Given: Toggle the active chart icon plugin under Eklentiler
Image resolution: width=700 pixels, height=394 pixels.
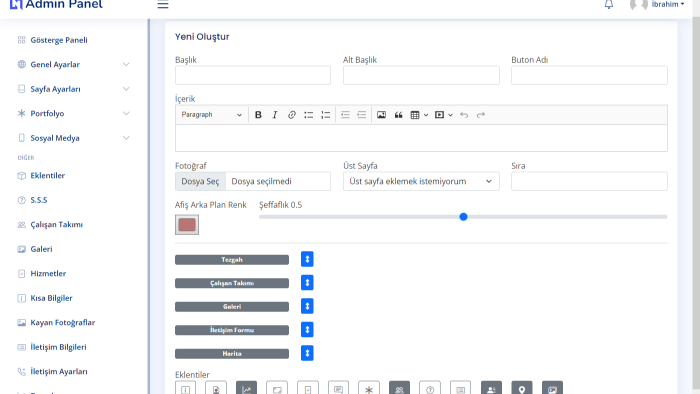Looking at the screenshot, I should click(246, 388).
